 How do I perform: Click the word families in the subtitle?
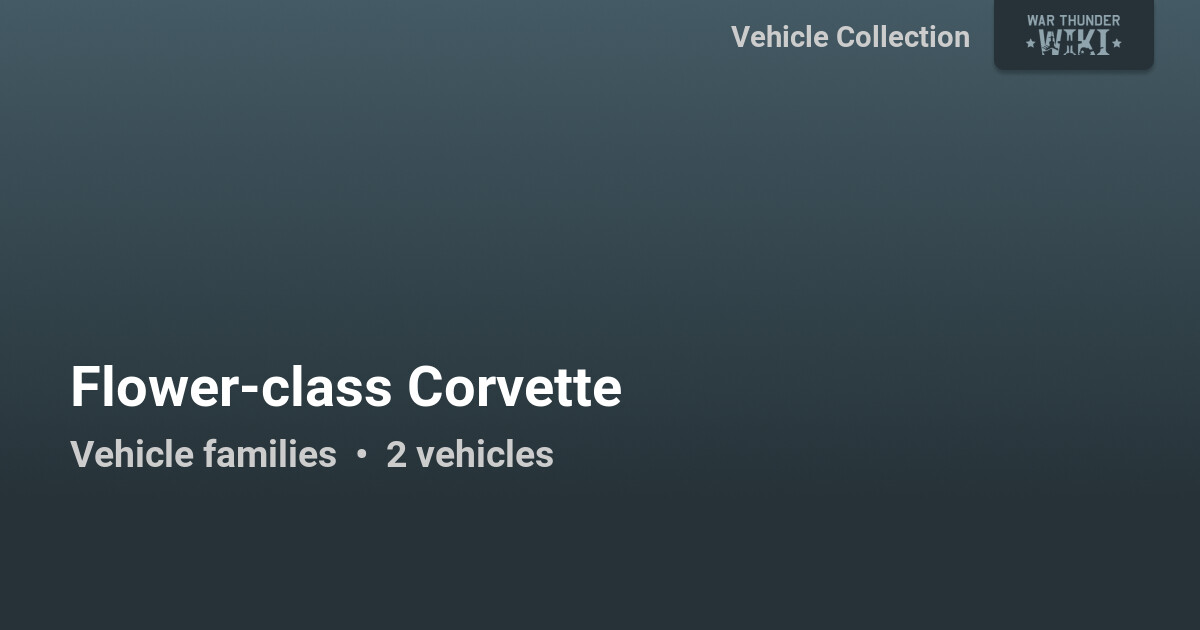(270, 454)
